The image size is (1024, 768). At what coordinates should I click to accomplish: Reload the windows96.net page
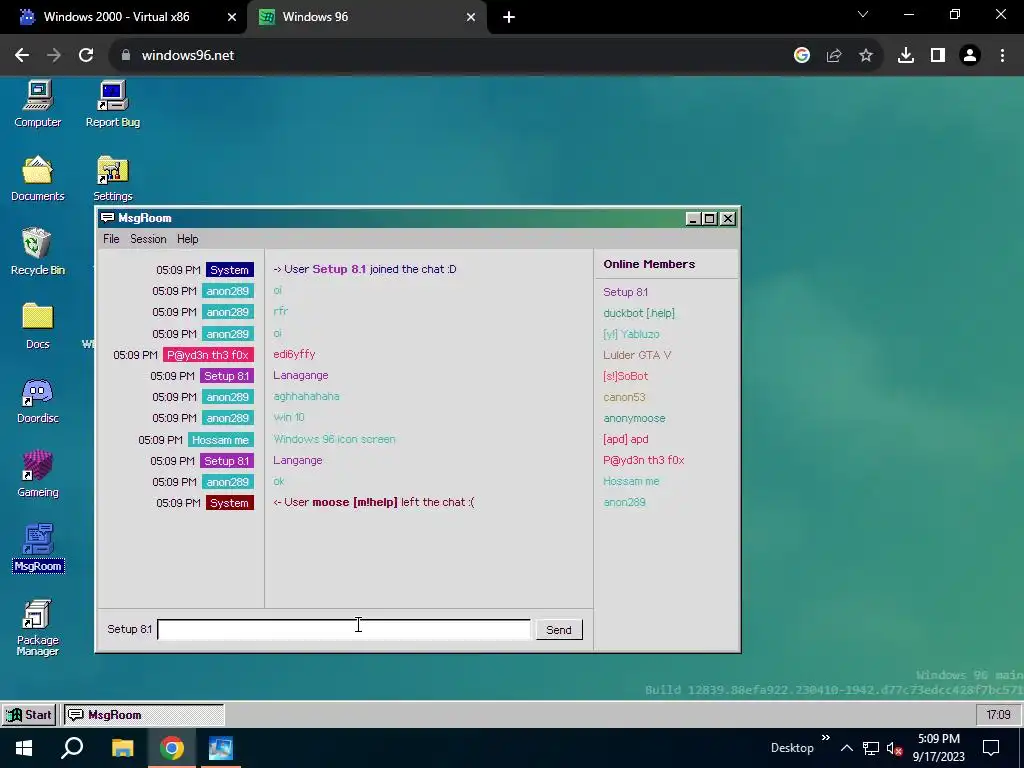point(86,56)
